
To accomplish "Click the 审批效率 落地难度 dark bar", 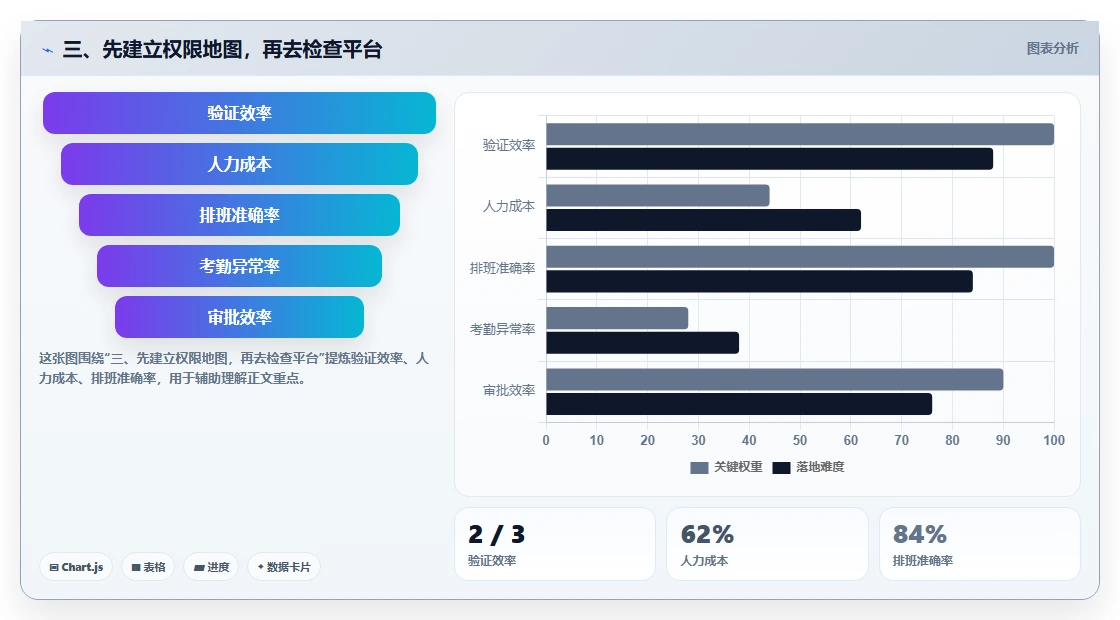I will click(x=739, y=404).
